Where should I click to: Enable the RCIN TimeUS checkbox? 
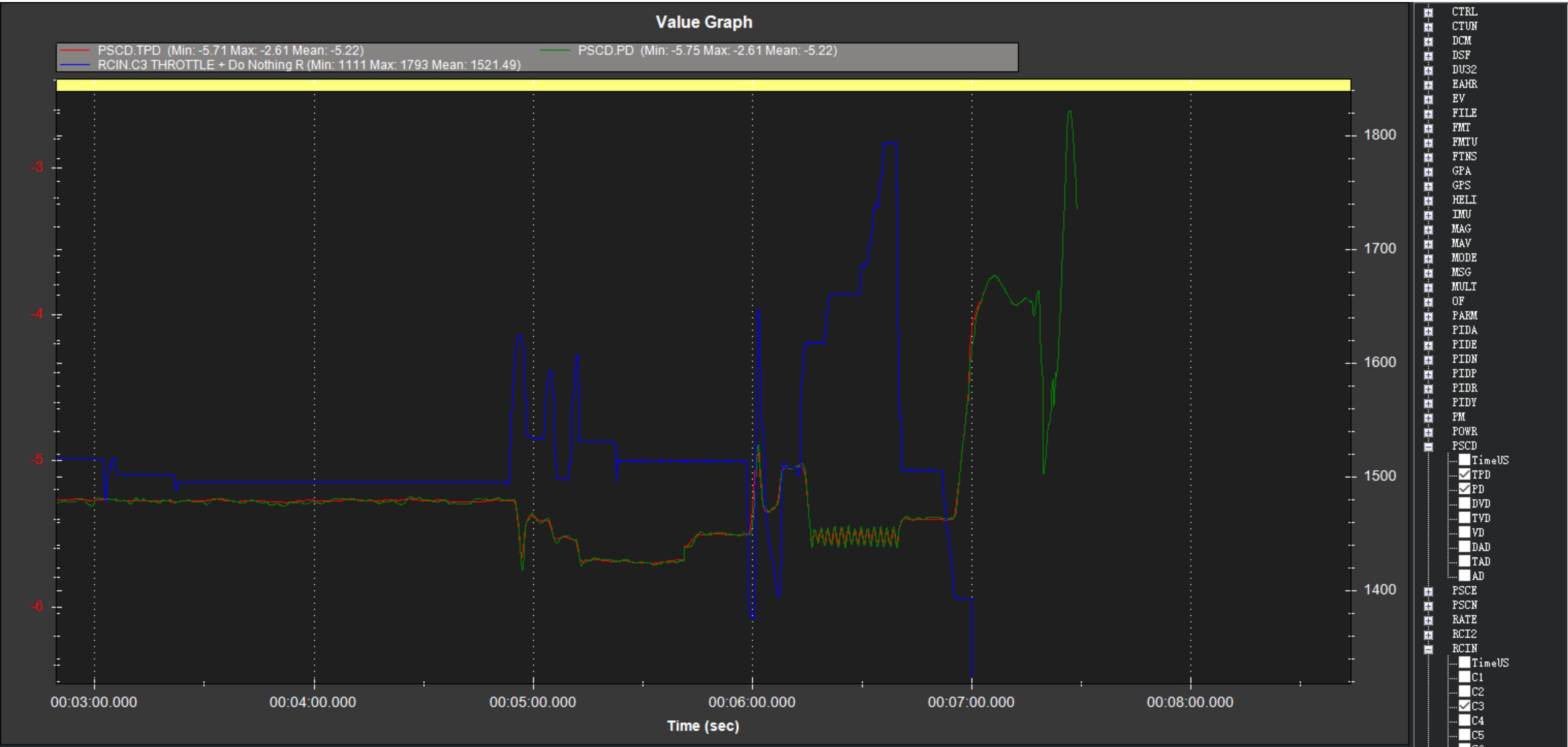click(1465, 662)
